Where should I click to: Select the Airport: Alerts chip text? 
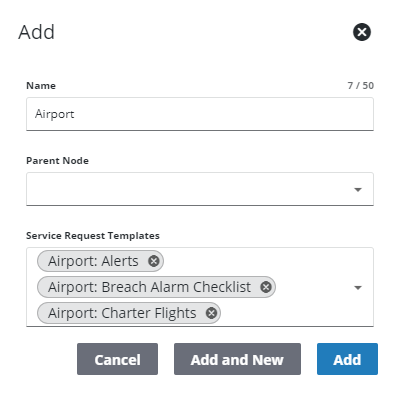[x=93, y=261]
